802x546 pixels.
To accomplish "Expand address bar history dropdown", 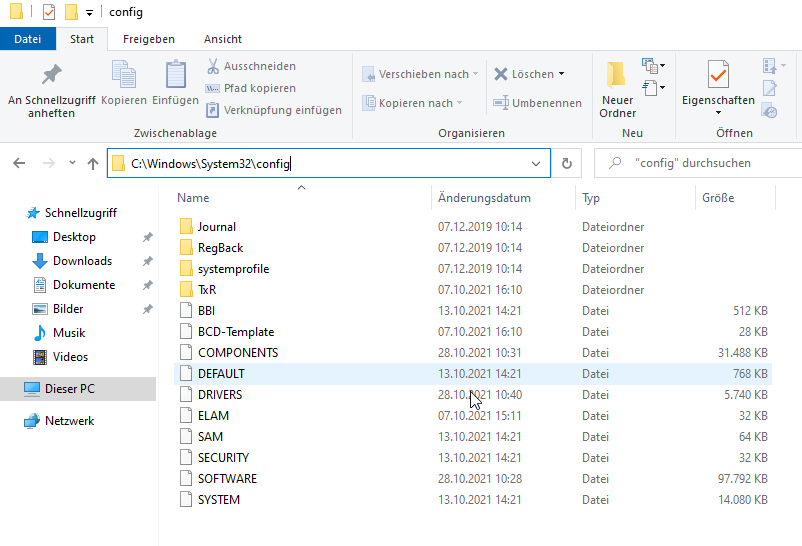I will (x=536, y=164).
